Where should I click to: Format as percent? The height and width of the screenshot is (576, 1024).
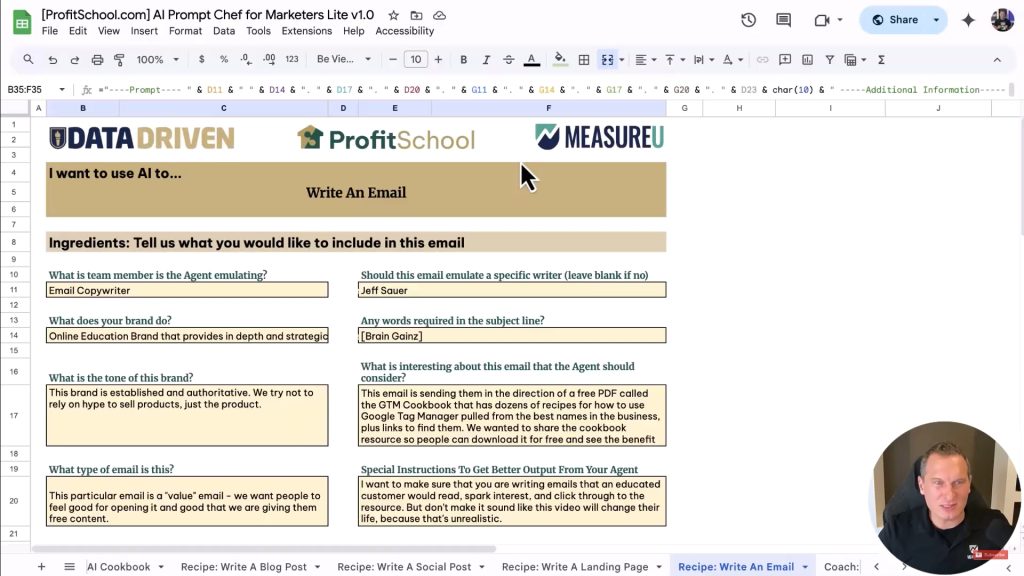point(224,59)
